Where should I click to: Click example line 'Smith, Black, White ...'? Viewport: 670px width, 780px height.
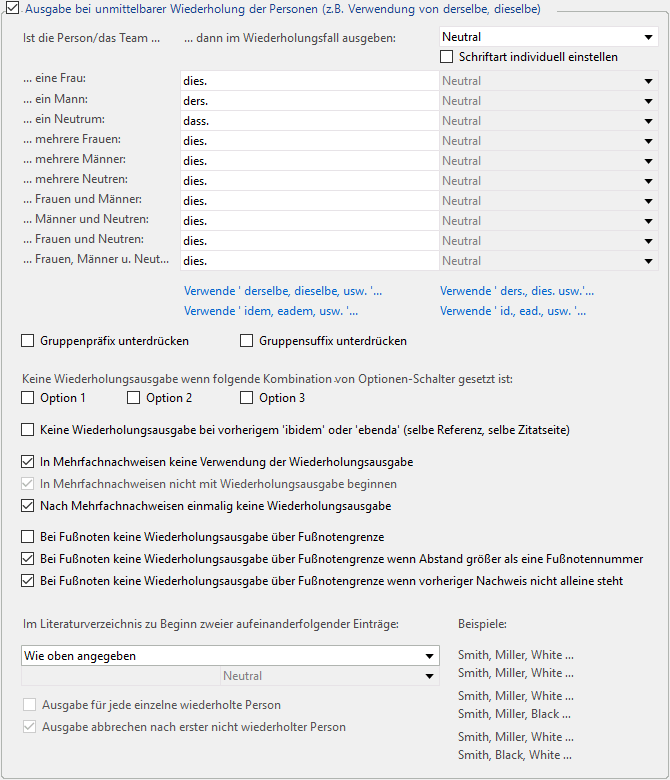tap(515, 755)
